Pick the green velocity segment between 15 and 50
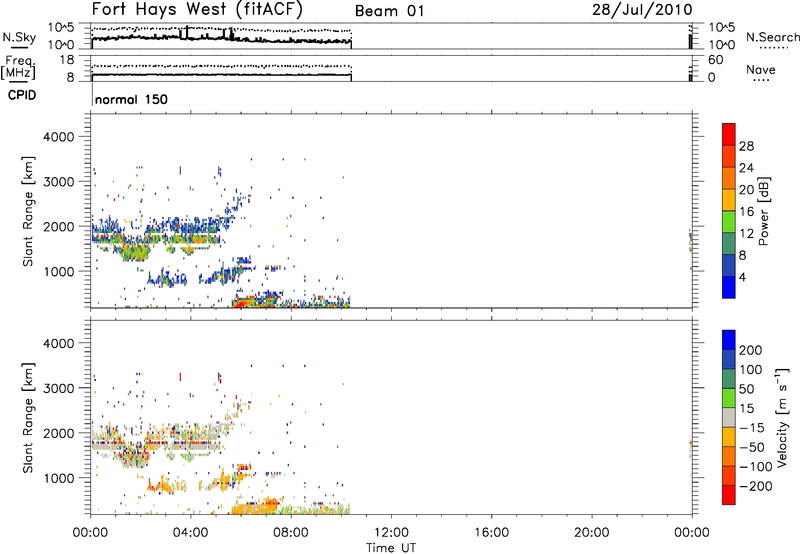Screen dimensions: 800x554 tap(729, 398)
